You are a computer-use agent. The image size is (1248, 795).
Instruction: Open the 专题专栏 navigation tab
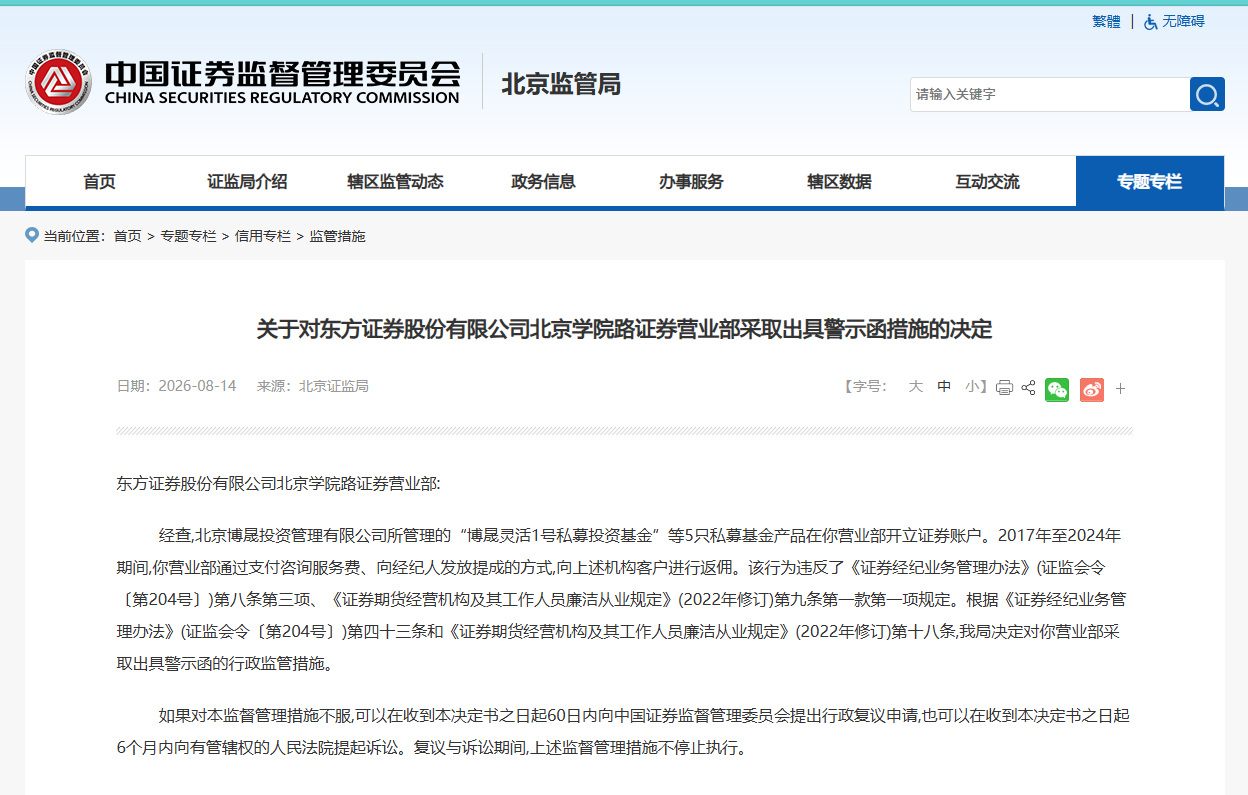(1150, 182)
